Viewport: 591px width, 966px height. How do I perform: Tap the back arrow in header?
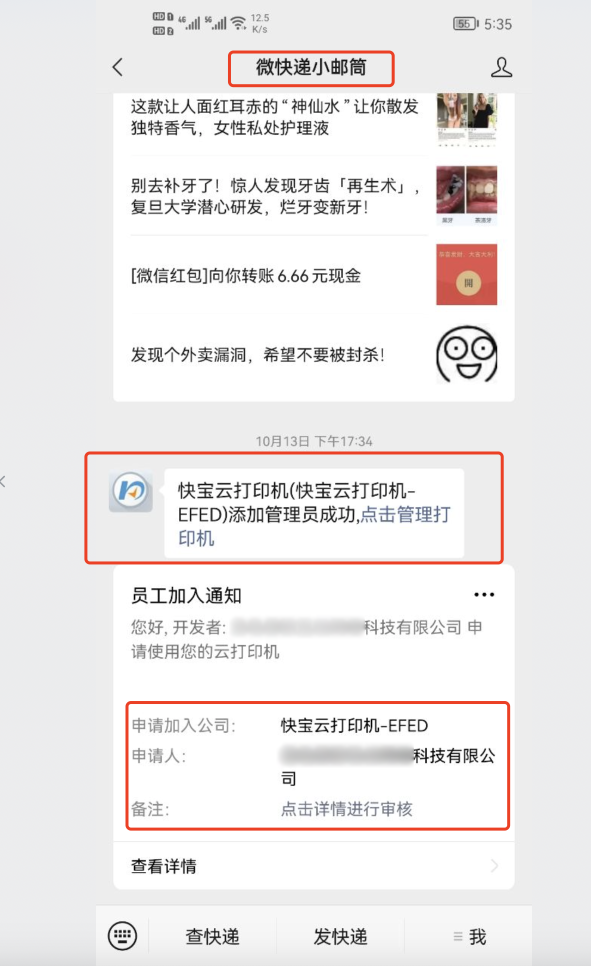click(x=118, y=67)
